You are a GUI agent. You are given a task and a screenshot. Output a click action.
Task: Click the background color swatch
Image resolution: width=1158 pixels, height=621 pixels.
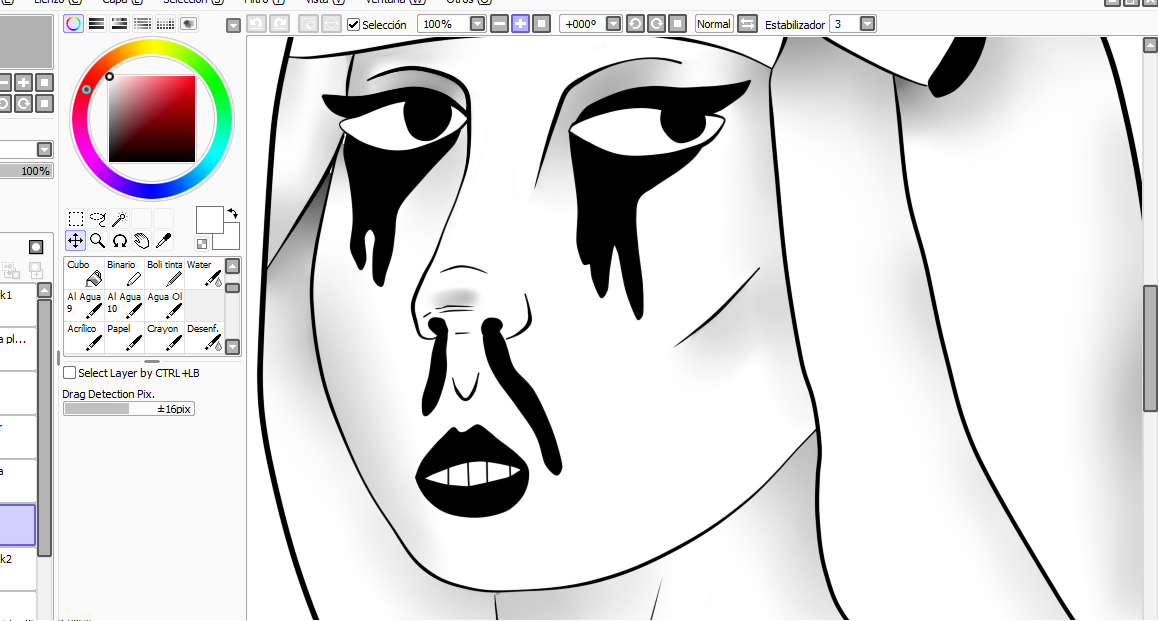pyautogui.click(x=230, y=239)
